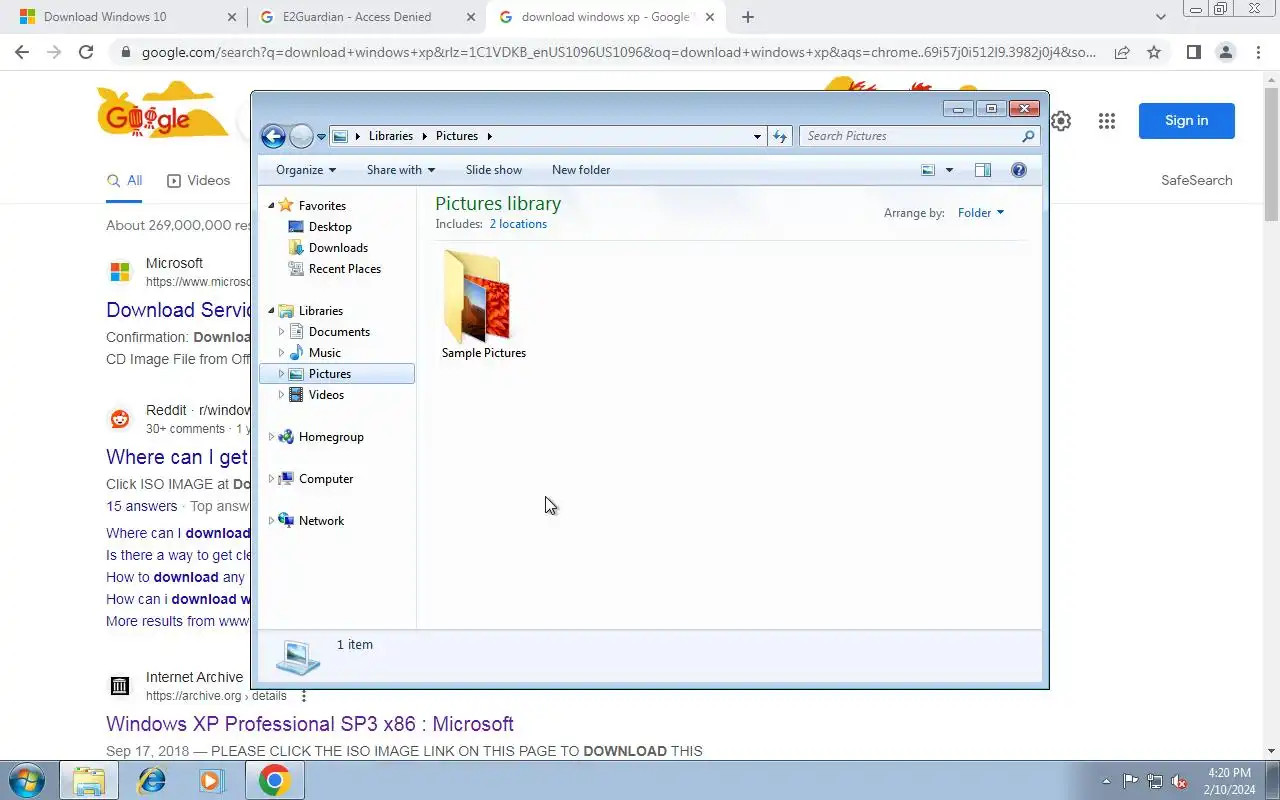Screen dimensions: 1280x800
Task: Open the Windows Start menu
Action: pos(26,780)
